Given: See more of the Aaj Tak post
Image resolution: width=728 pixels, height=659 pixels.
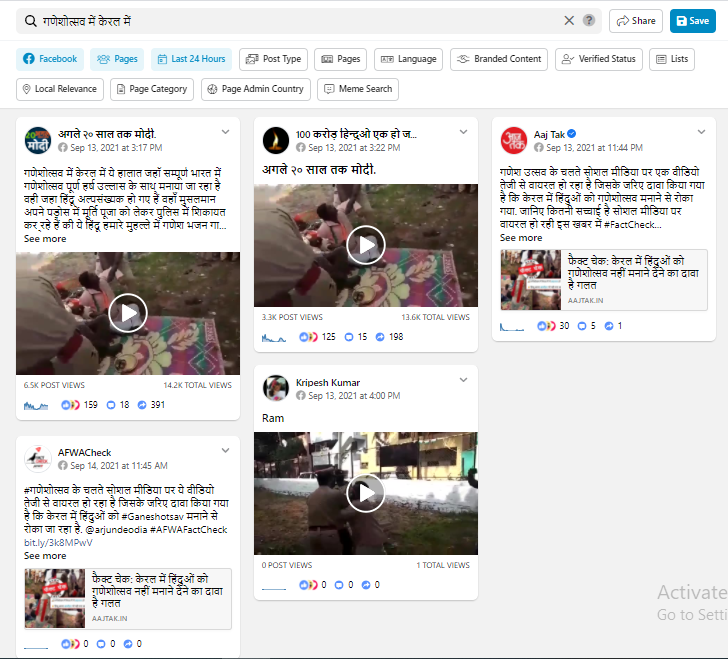Looking at the screenshot, I should (521, 238).
